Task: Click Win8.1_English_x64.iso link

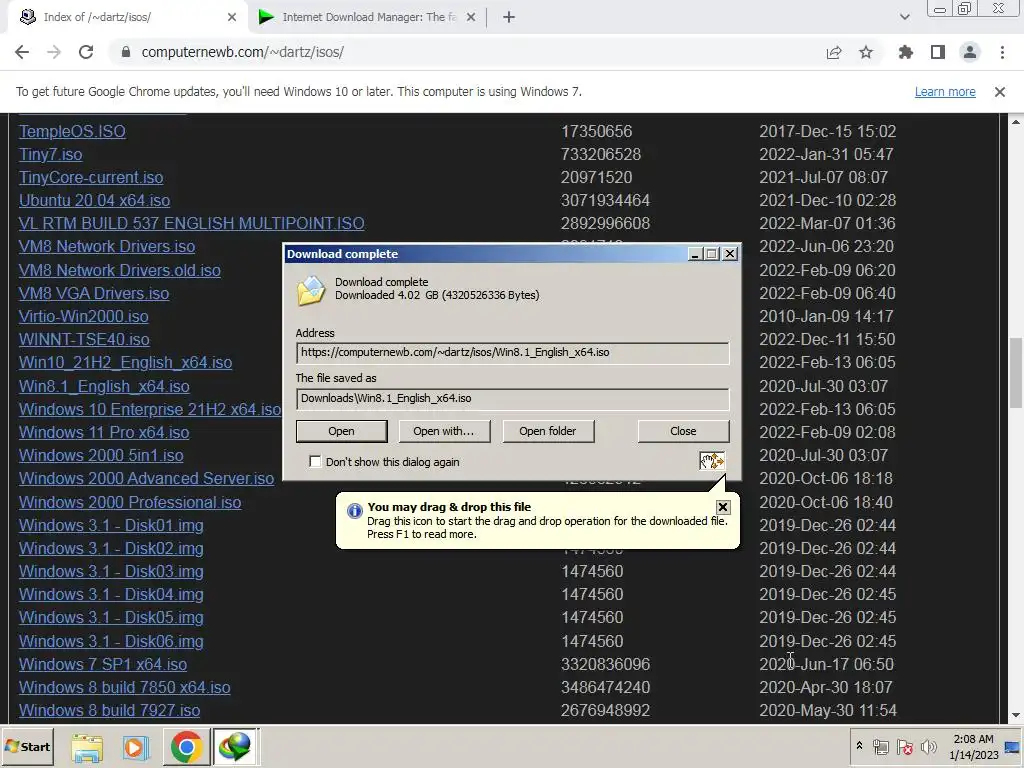Action: [x=104, y=387]
